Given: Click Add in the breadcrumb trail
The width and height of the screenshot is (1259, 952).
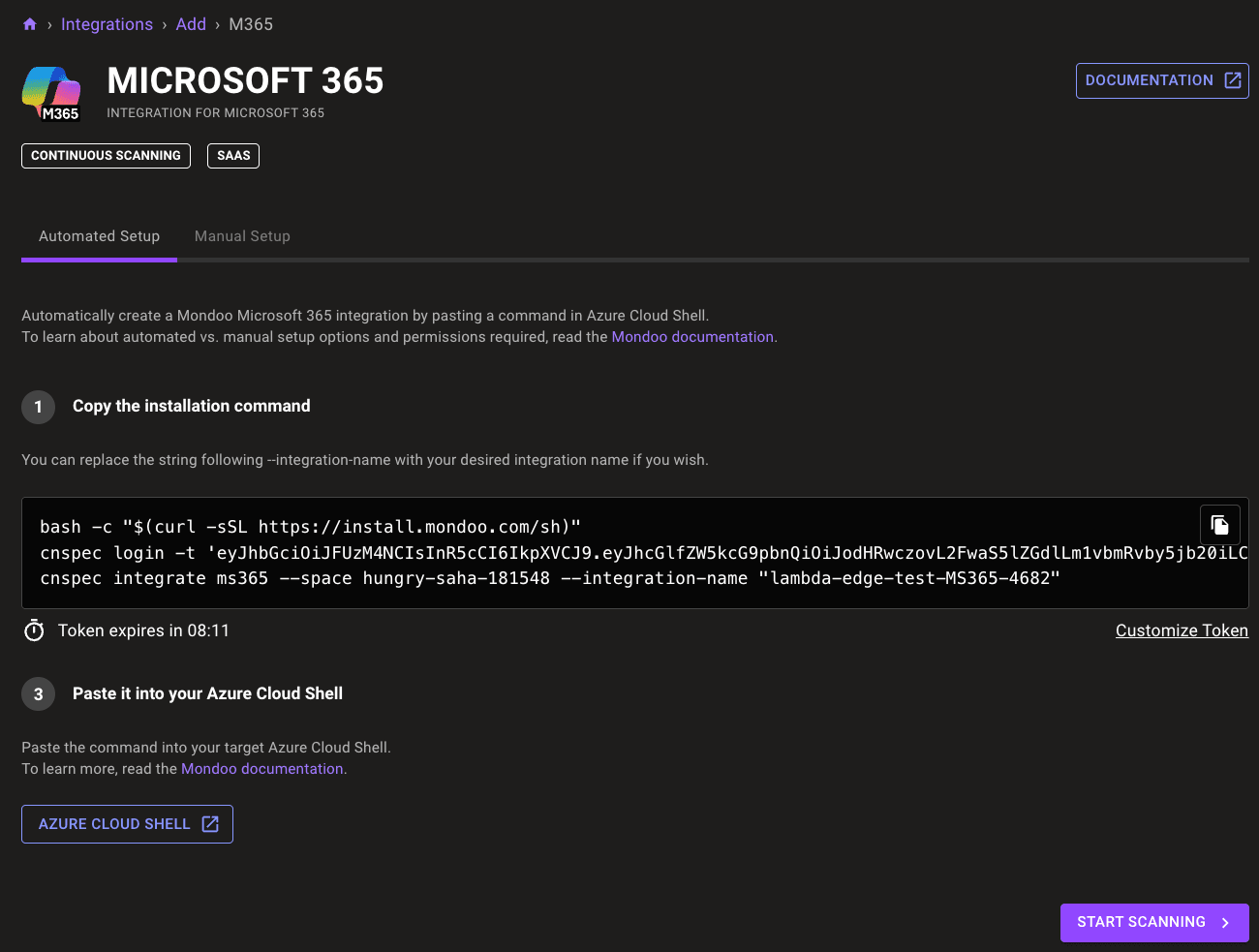Looking at the screenshot, I should [x=191, y=23].
